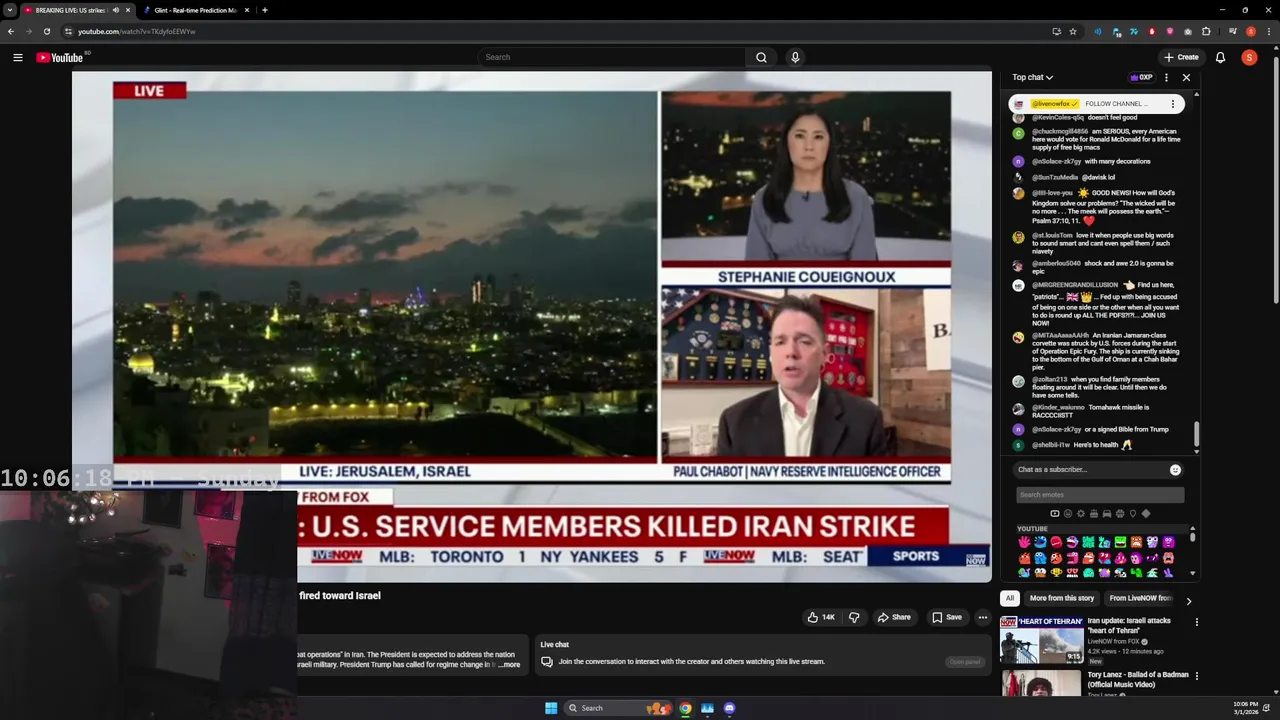
Task: Select the food cake emoji category
Action: [x=1094, y=513]
